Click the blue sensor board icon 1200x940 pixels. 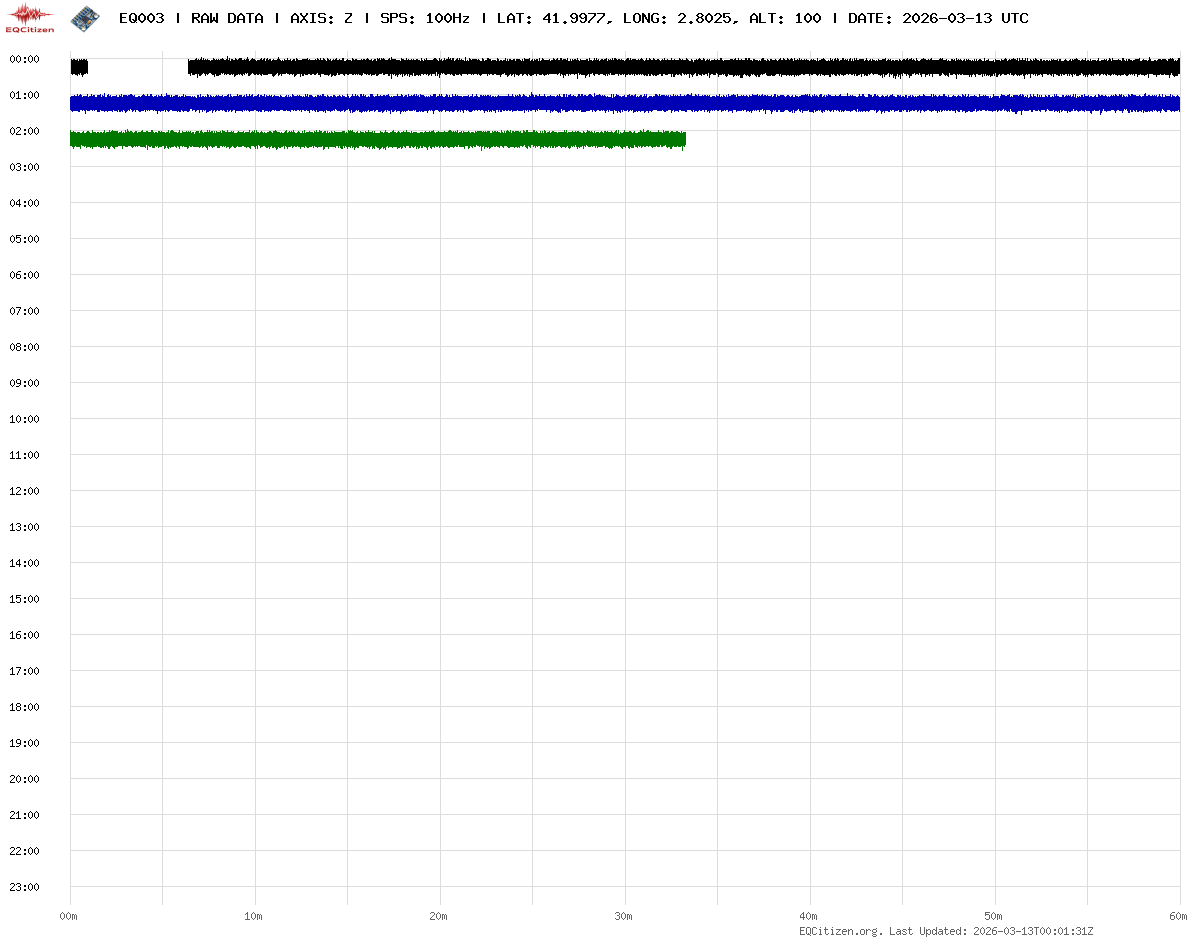click(85, 17)
